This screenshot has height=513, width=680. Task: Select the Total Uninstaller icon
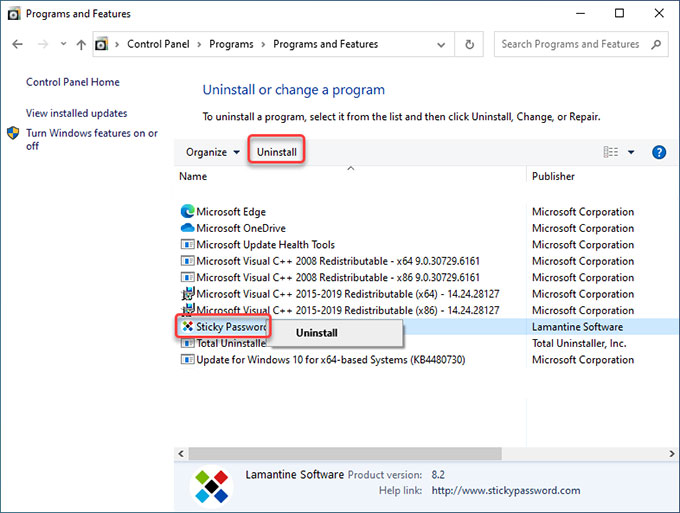pos(187,343)
